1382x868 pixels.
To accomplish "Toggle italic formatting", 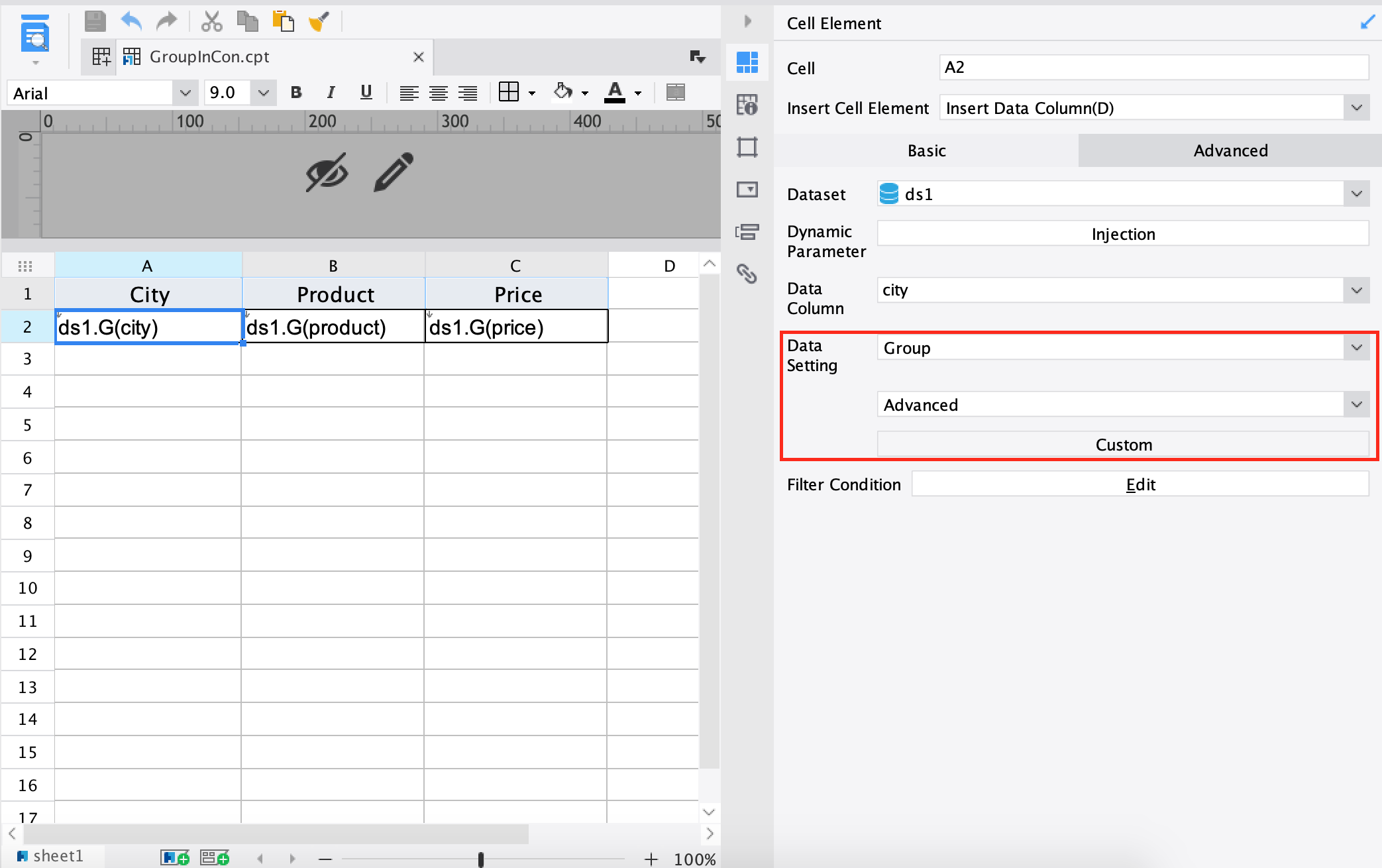I will (331, 92).
